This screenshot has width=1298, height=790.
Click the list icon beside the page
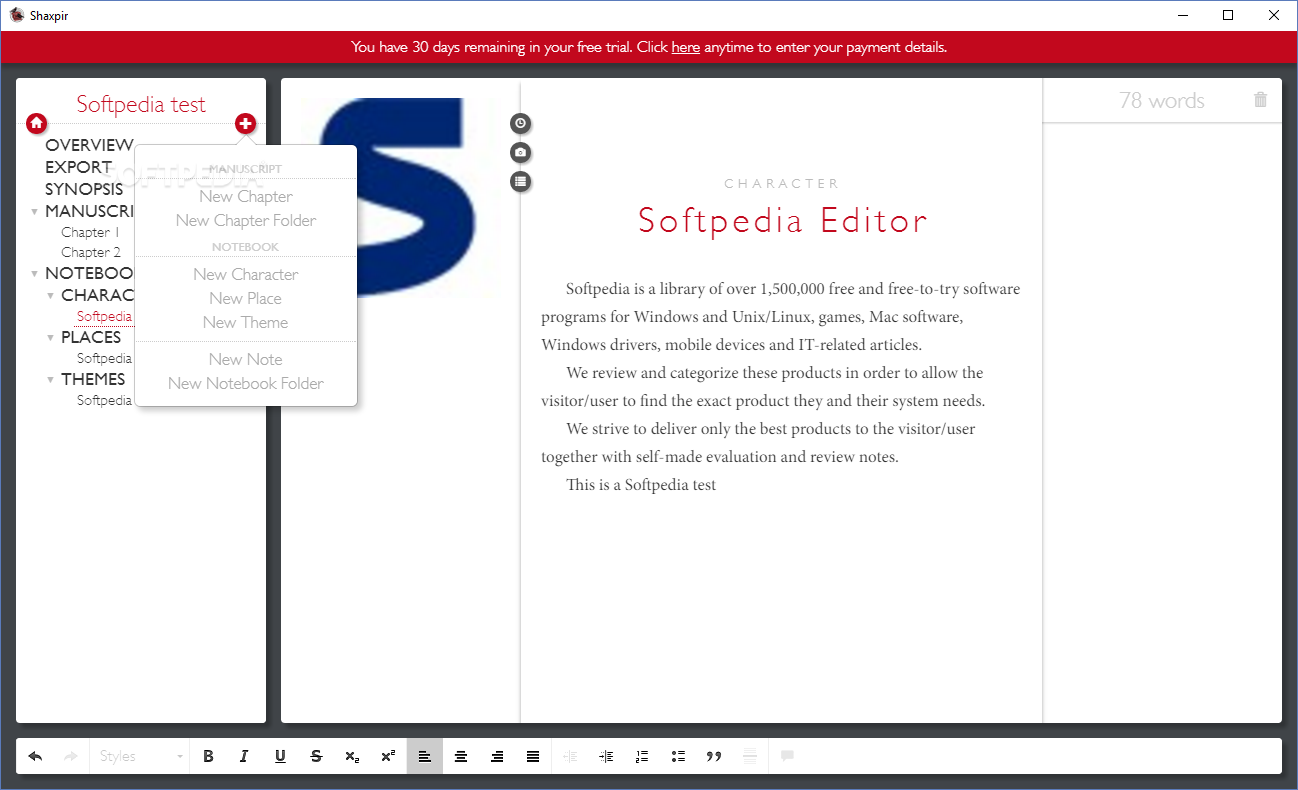point(520,181)
